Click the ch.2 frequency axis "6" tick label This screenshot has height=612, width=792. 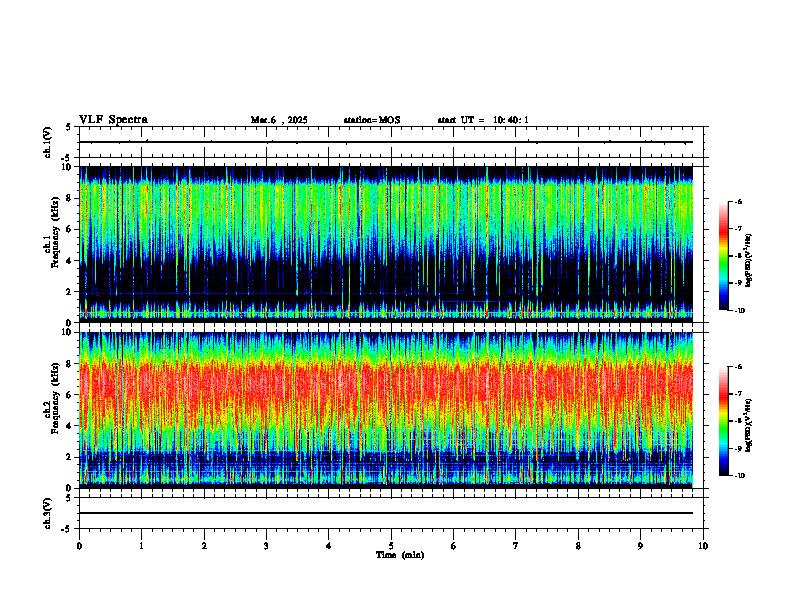70,395
